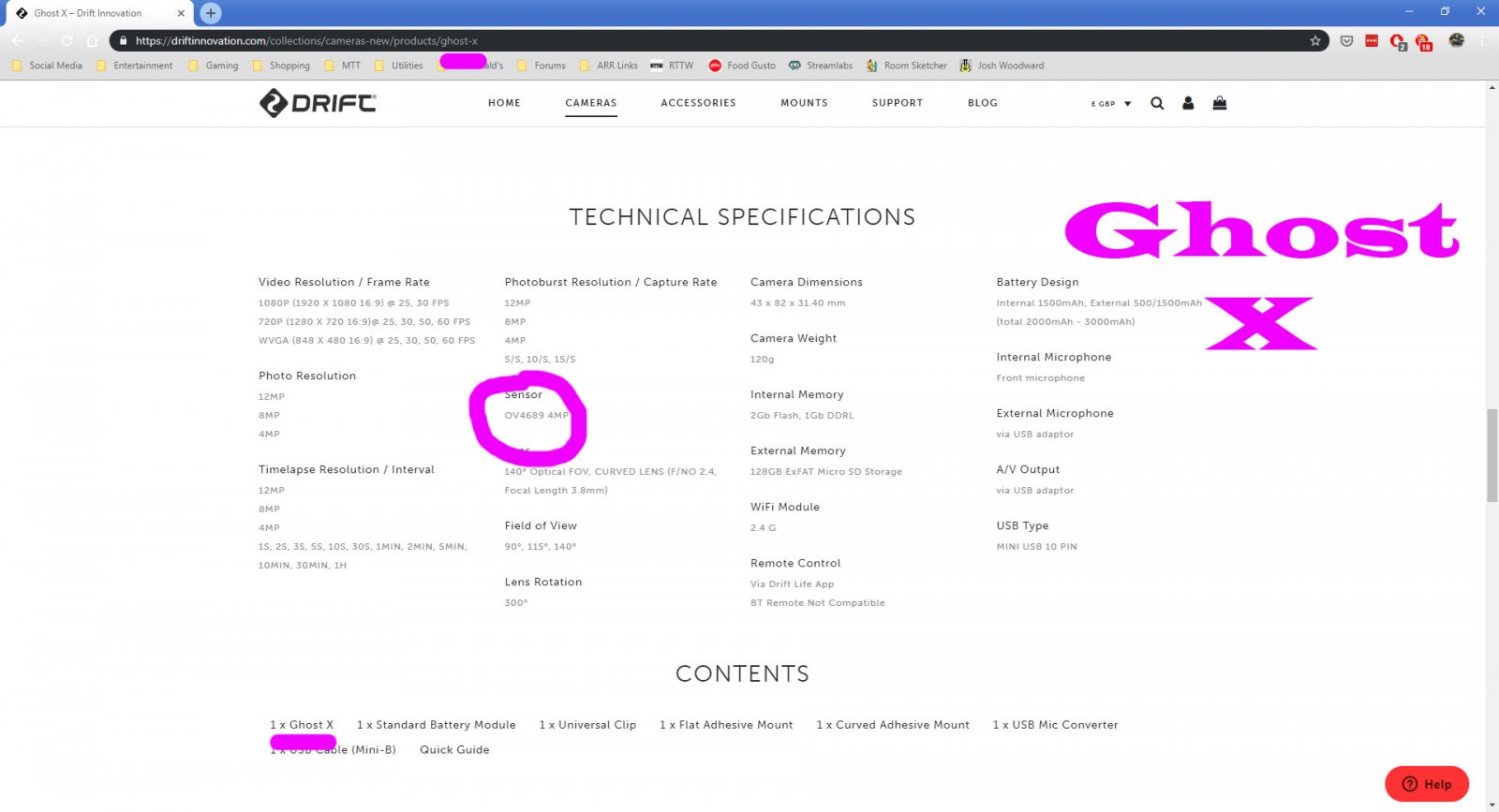
Task: Click the red extension icon beside Pocket
Action: 1372,40
